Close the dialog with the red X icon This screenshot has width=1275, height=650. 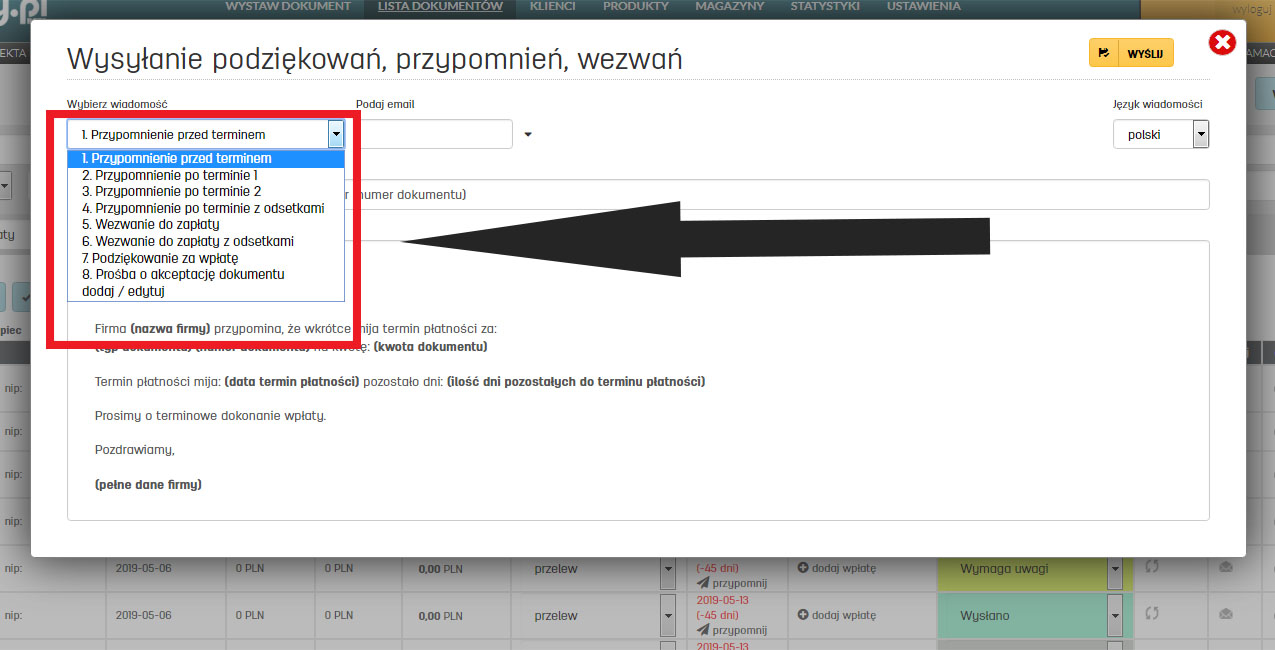click(1222, 43)
